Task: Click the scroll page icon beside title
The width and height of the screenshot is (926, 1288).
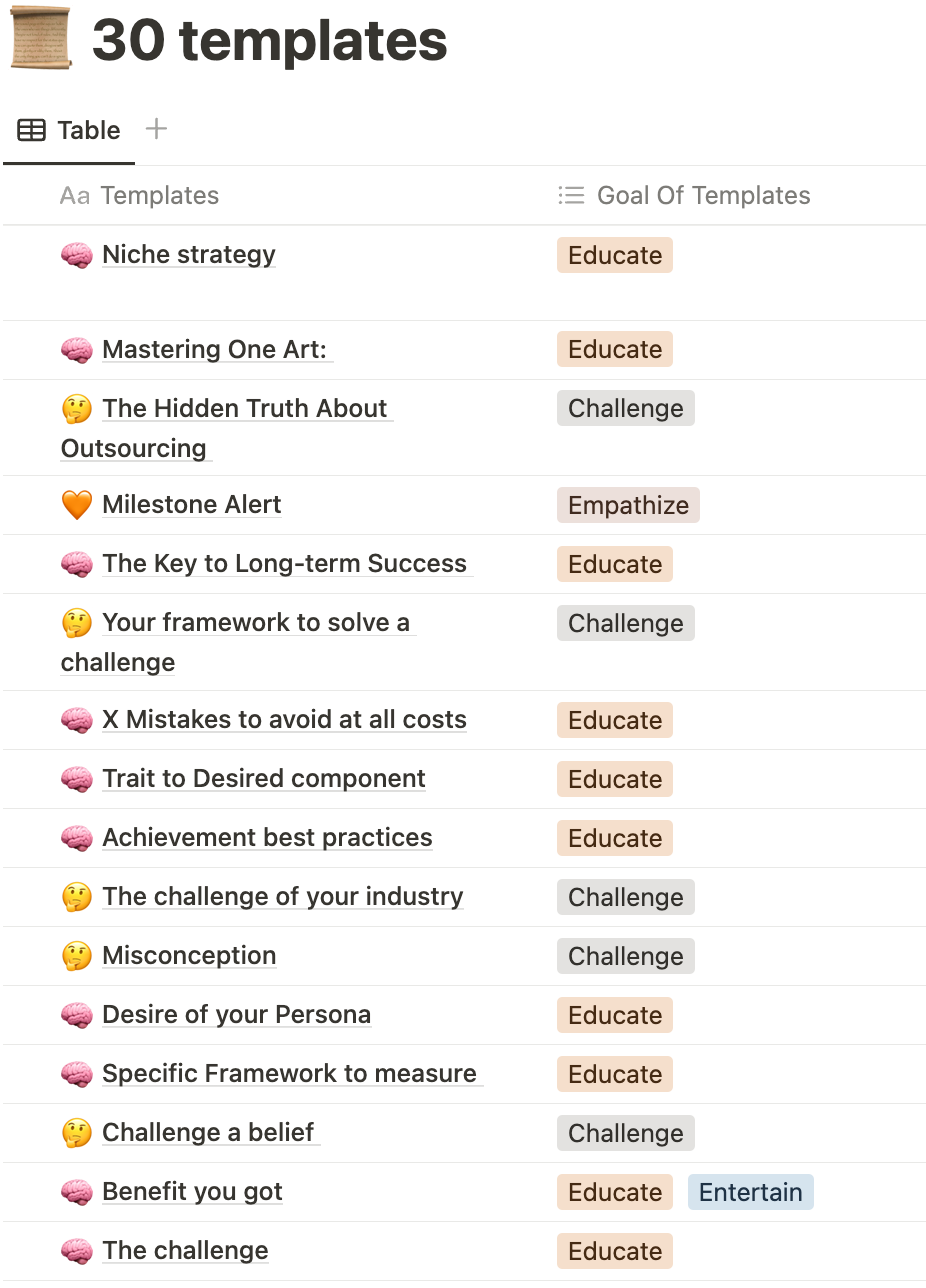Action: click(41, 38)
